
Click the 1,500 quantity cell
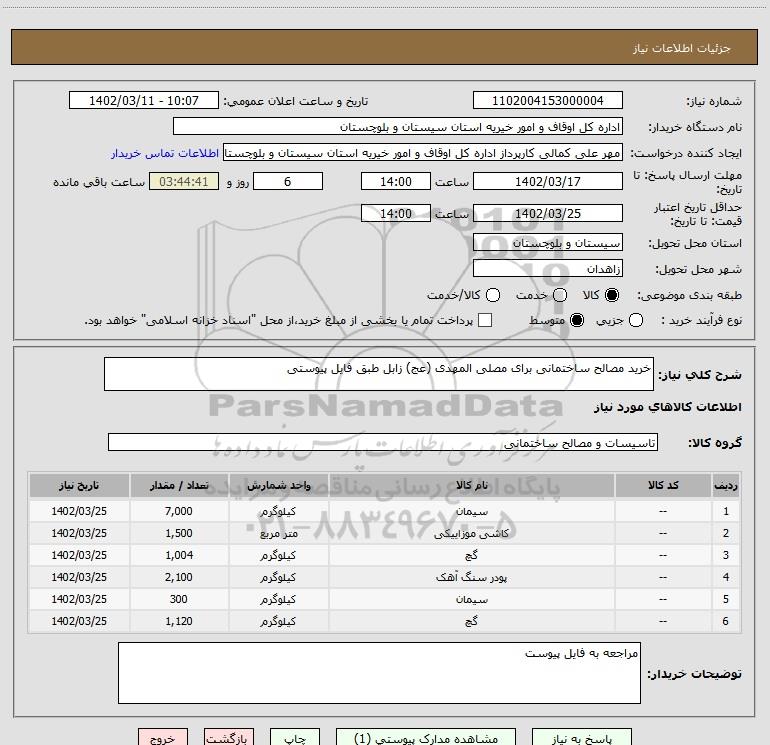pos(179,533)
